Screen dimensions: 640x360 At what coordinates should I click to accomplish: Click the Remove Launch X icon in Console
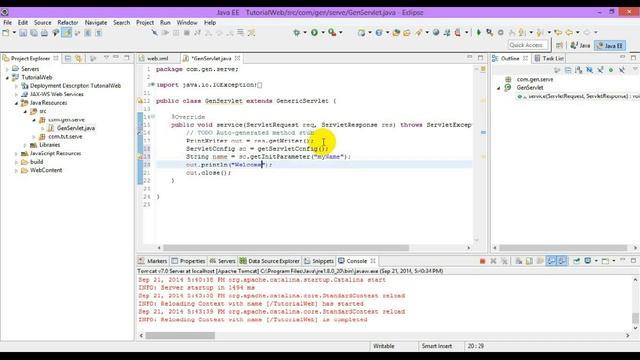coord(493,261)
